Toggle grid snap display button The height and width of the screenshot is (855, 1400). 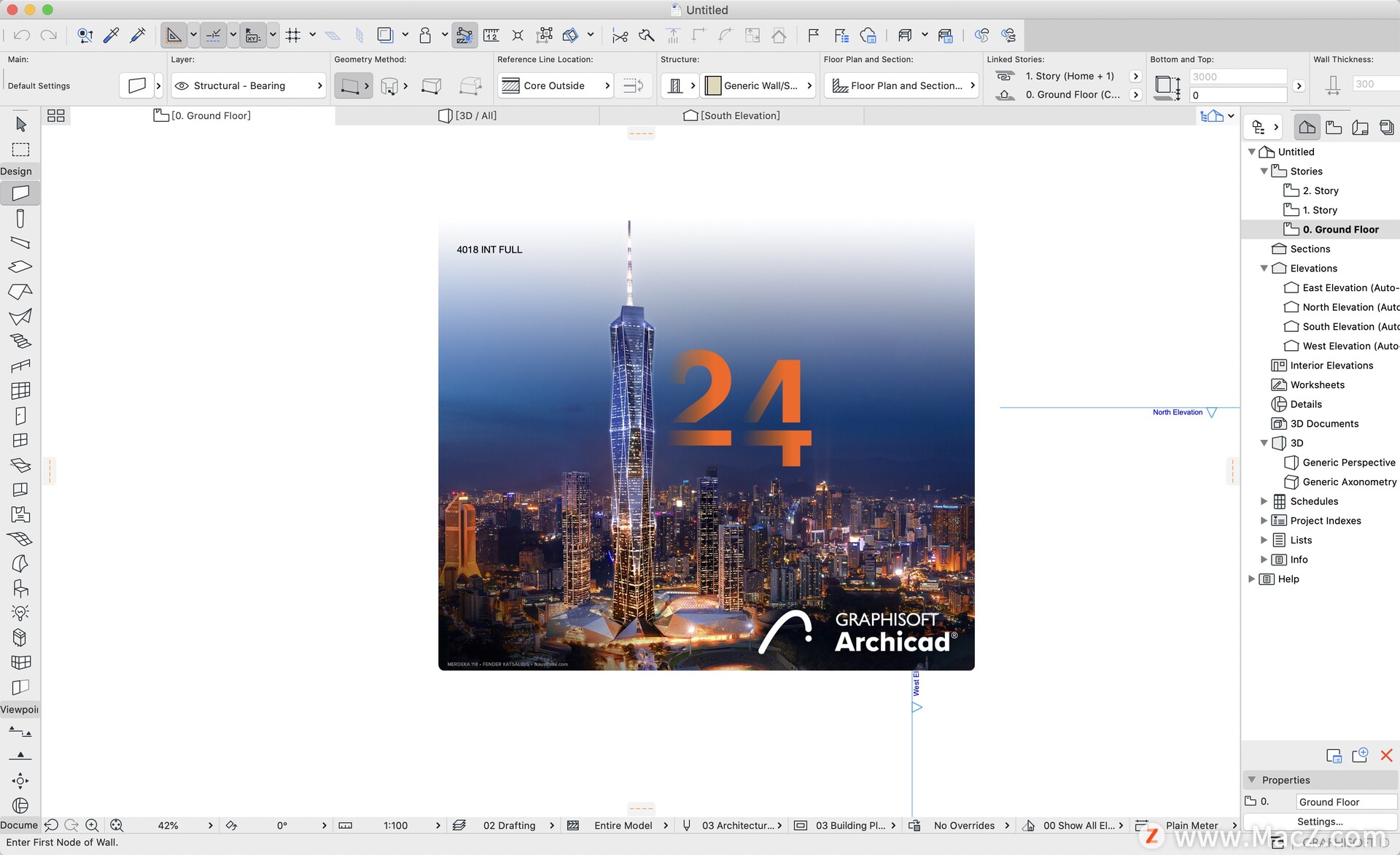coord(293,35)
